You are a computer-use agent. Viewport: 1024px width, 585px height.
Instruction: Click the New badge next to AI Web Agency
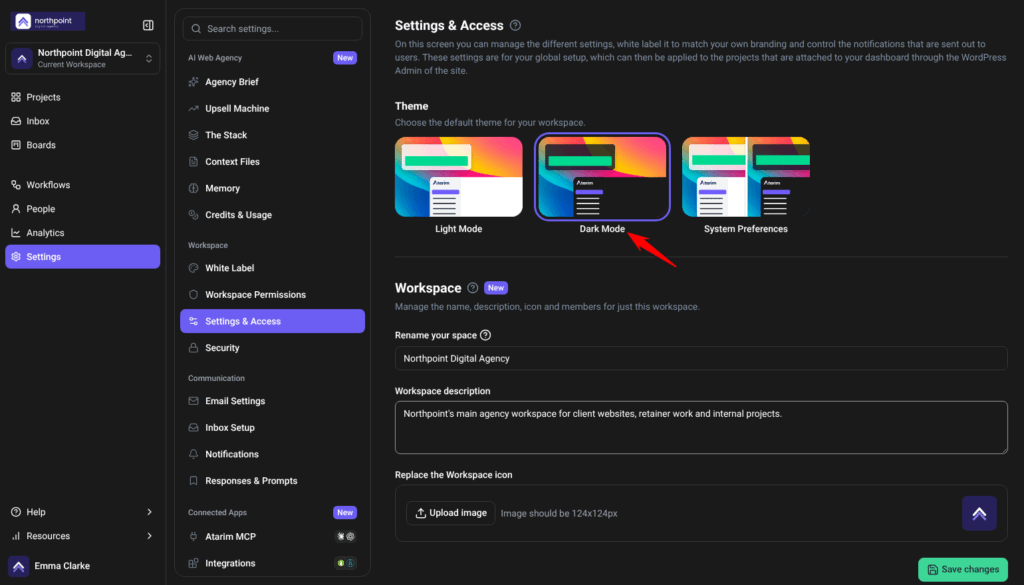click(345, 58)
